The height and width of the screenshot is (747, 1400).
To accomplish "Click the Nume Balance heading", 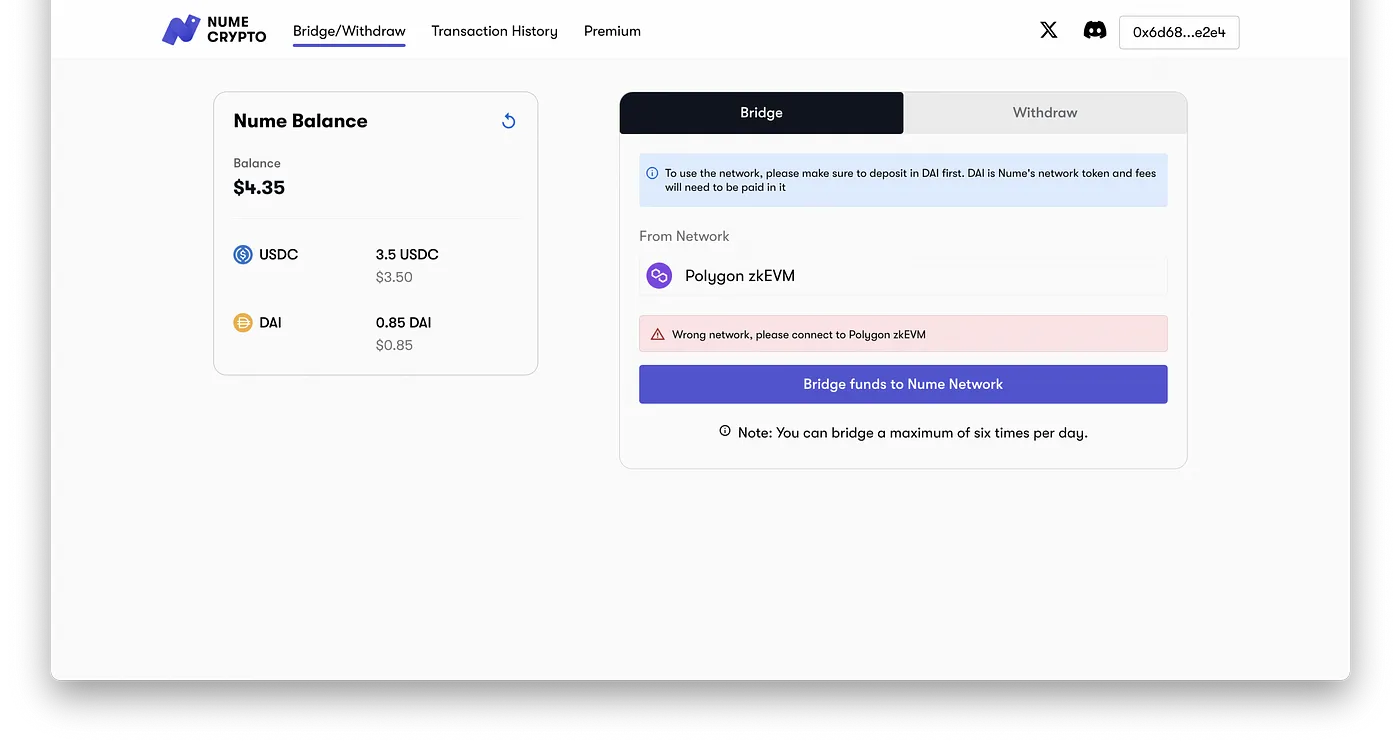I will 300,121.
